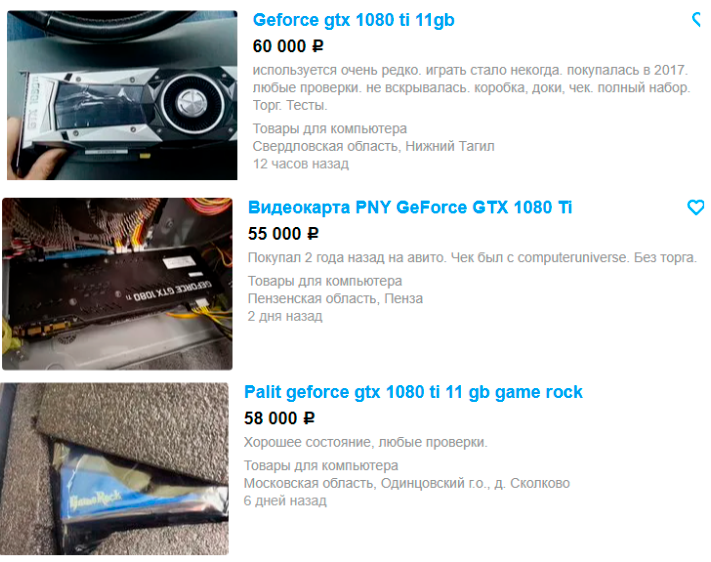This screenshot has width=711, height=562.
Task: Open Товары для компьютера category under PNY listing
Action: (x=325, y=281)
